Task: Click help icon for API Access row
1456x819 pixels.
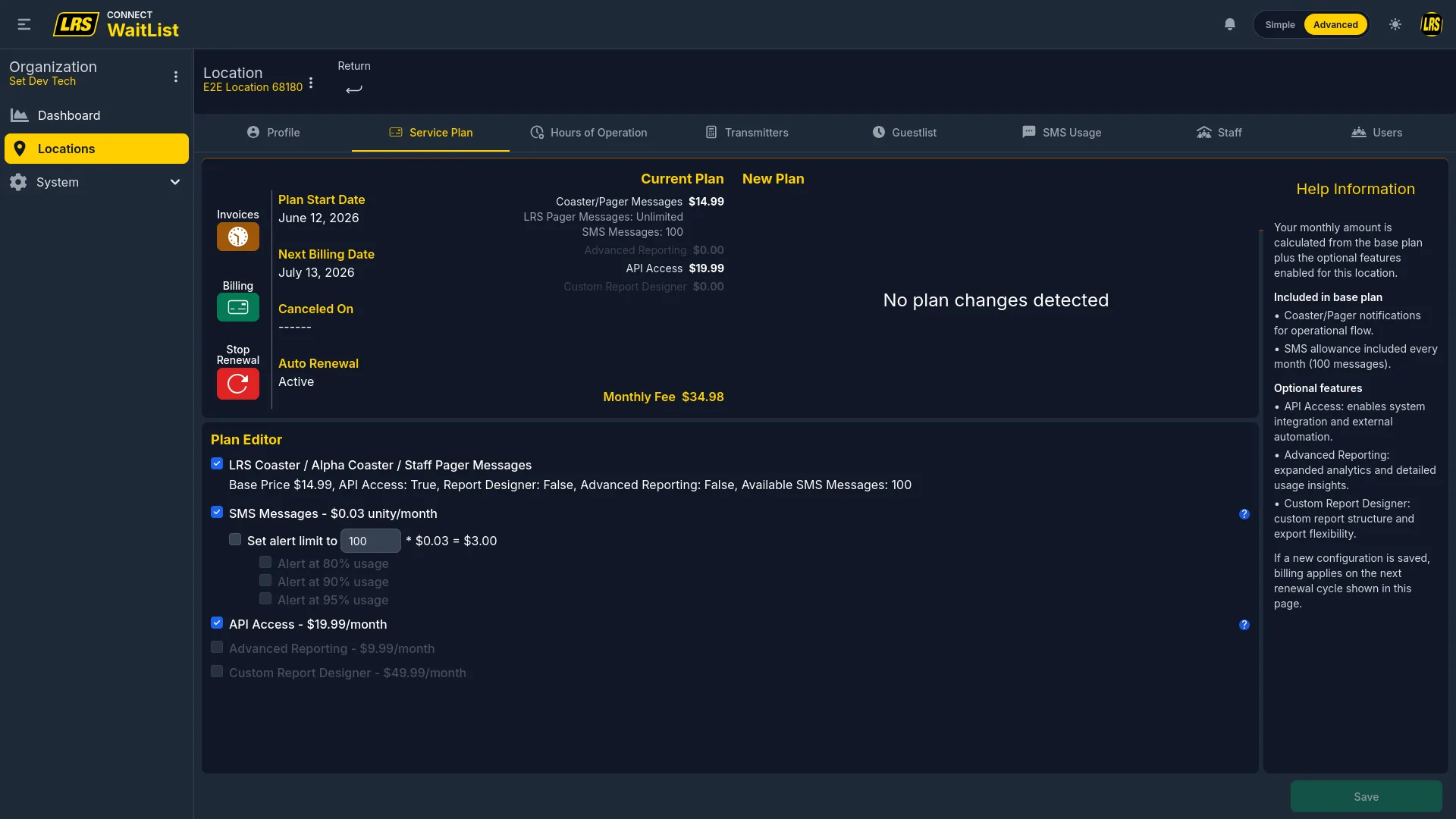Action: click(x=1244, y=625)
